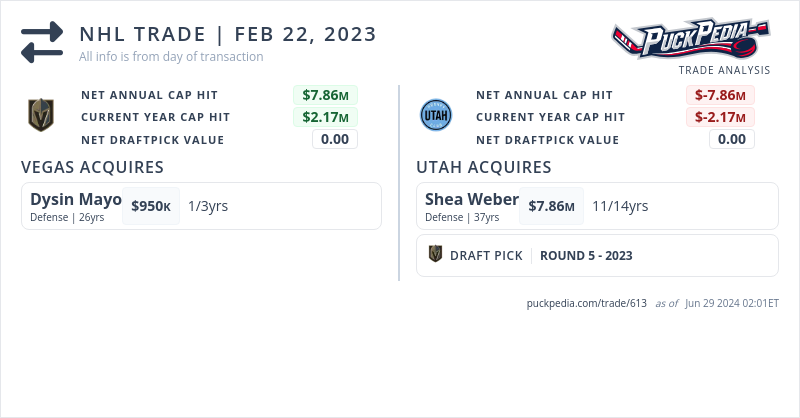Click the Trade Analysis label
Viewport: 800px width, 418px height.
(x=724, y=70)
